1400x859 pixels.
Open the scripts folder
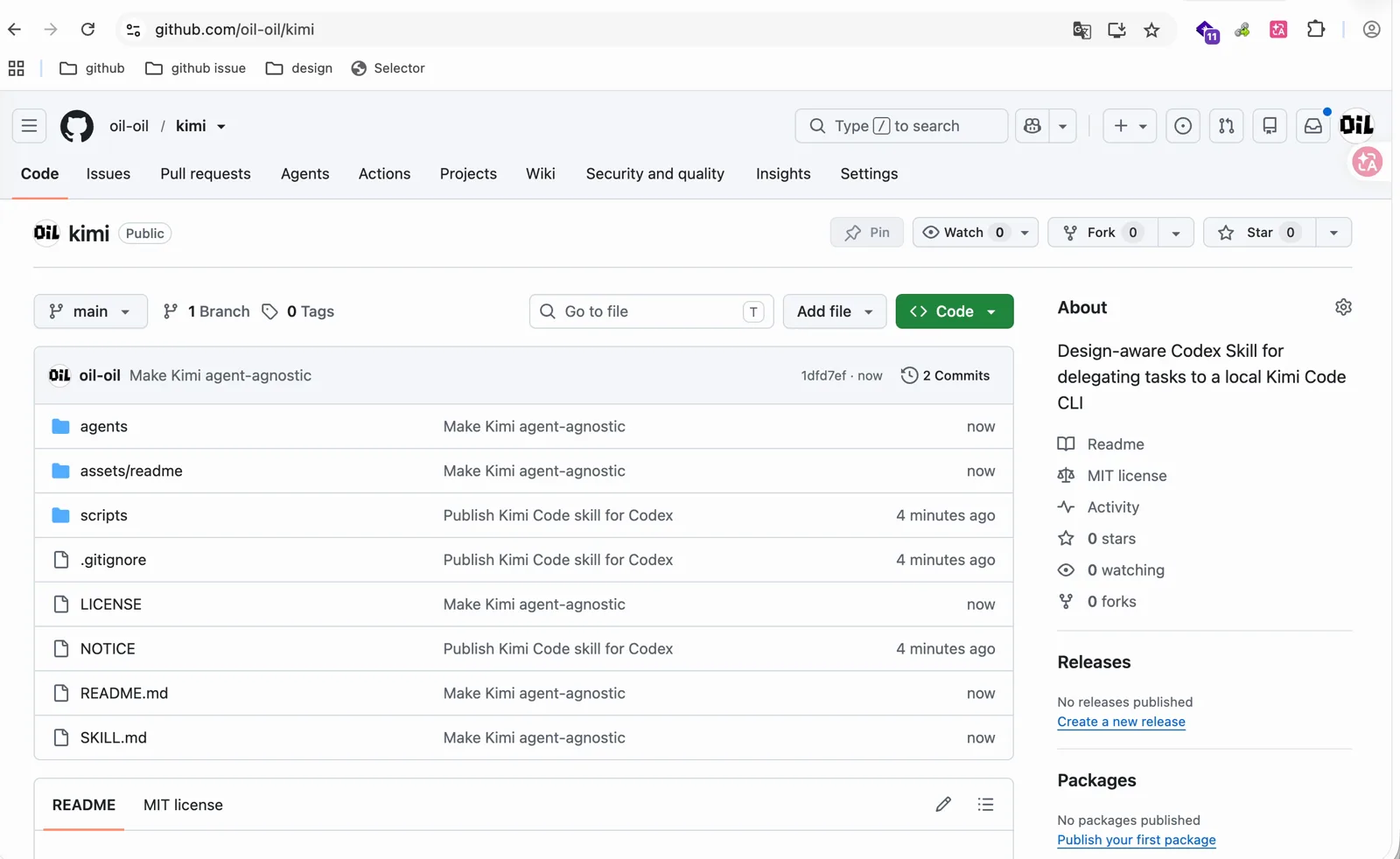pos(103,515)
